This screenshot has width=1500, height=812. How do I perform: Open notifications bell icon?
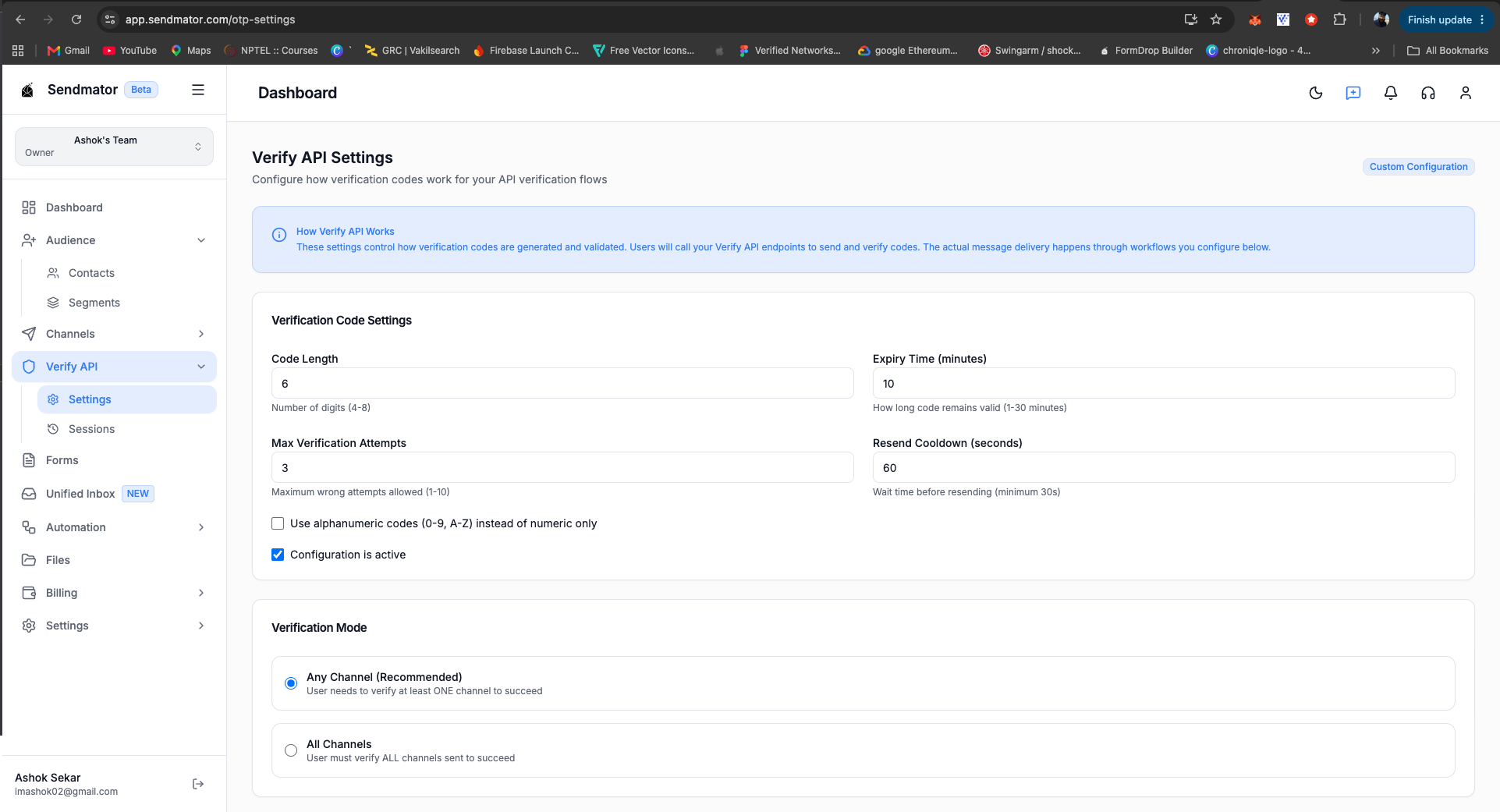pyautogui.click(x=1391, y=93)
